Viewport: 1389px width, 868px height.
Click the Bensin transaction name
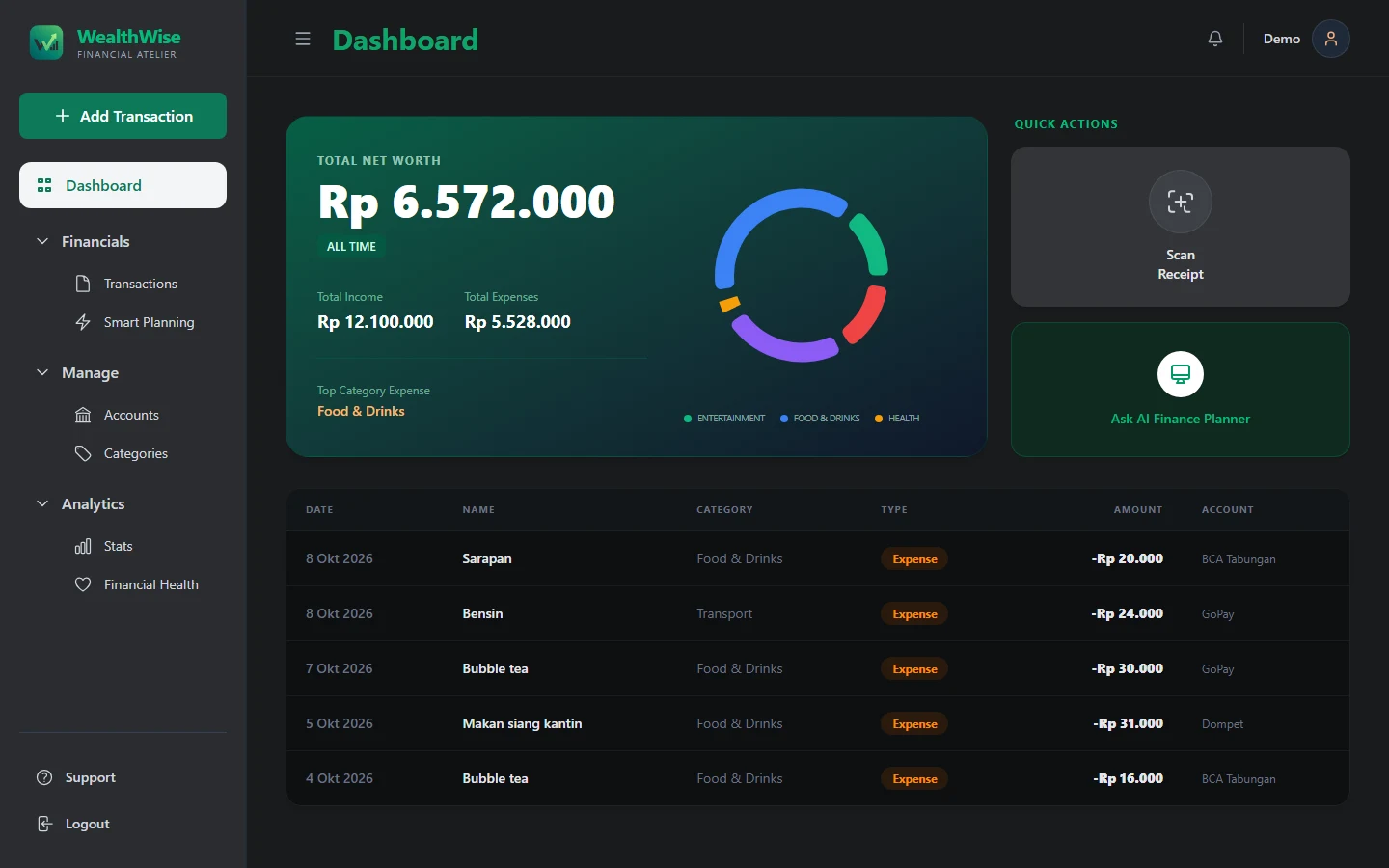(482, 613)
